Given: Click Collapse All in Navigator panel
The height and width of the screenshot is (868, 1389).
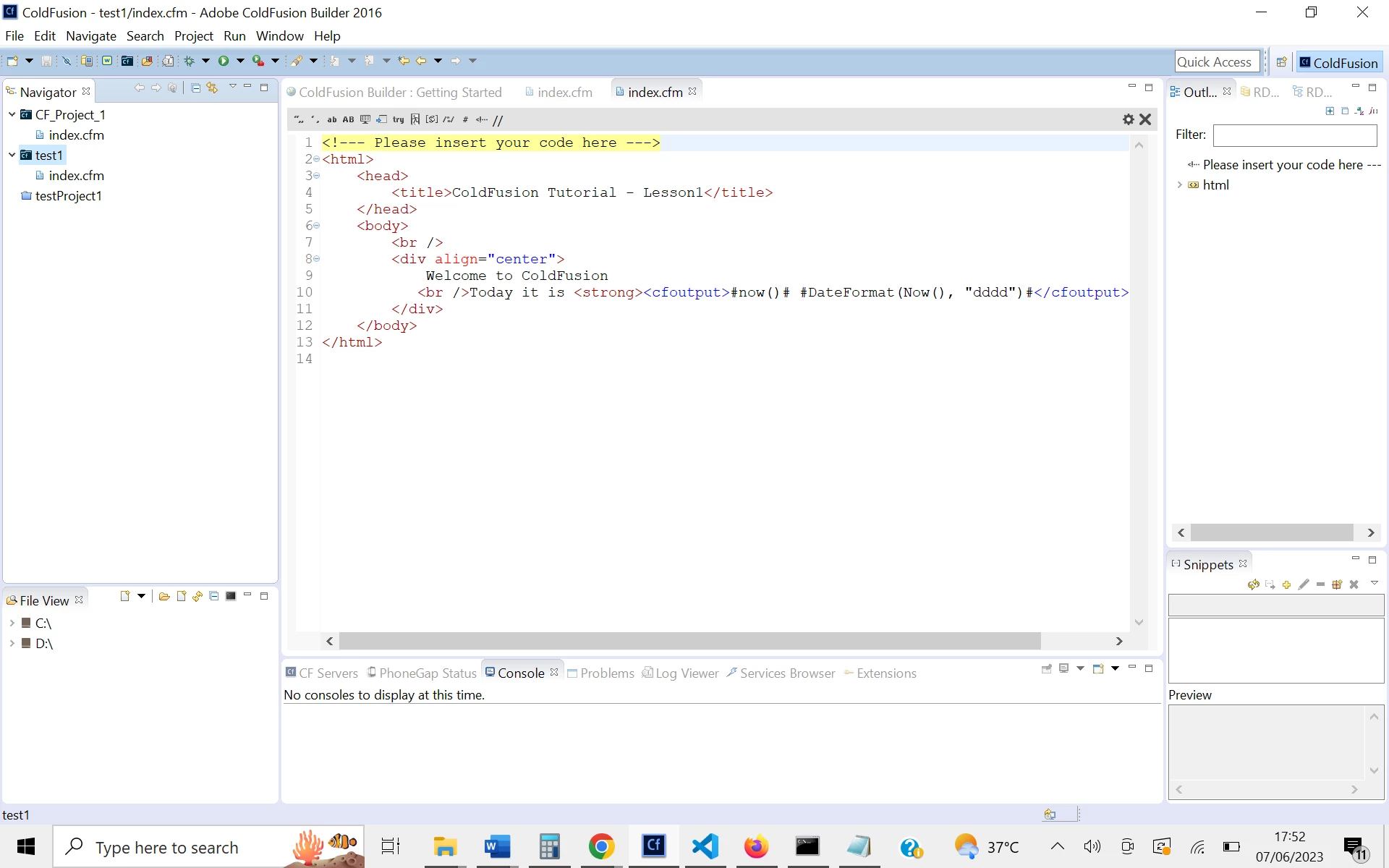Looking at the screenshot, I should tap(196, 88).
